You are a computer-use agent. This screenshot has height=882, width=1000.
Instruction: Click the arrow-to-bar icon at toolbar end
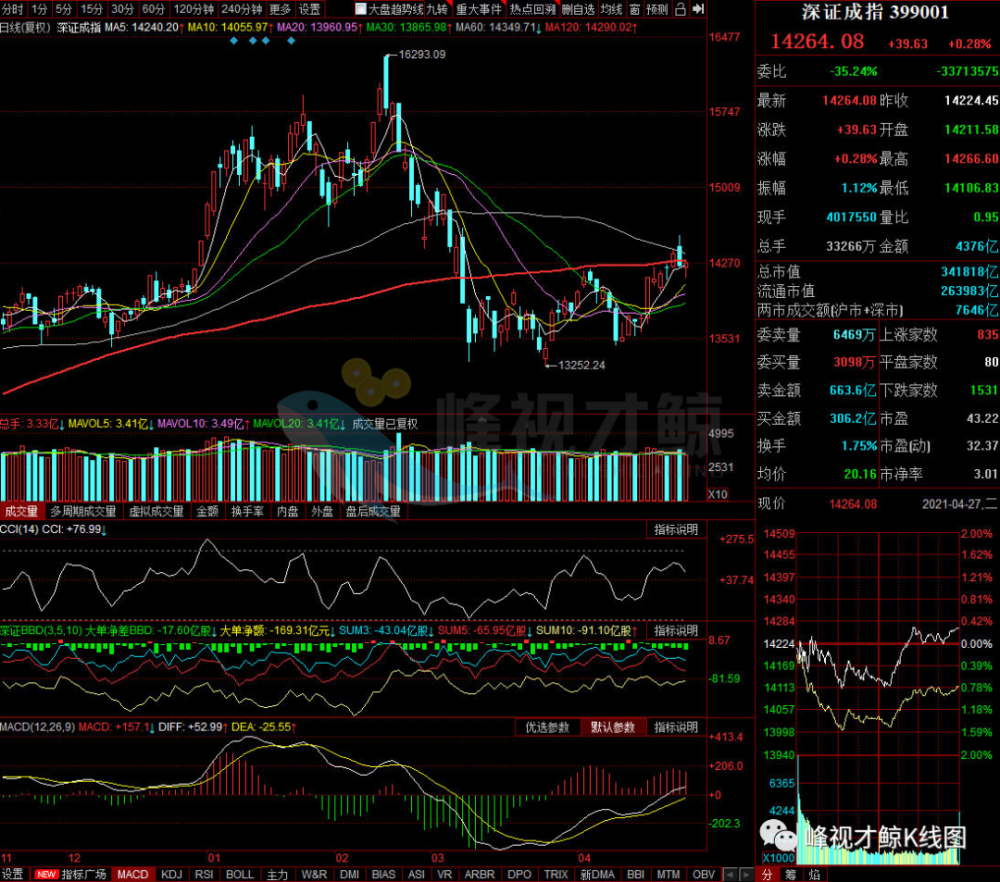[x=698, y=9]
